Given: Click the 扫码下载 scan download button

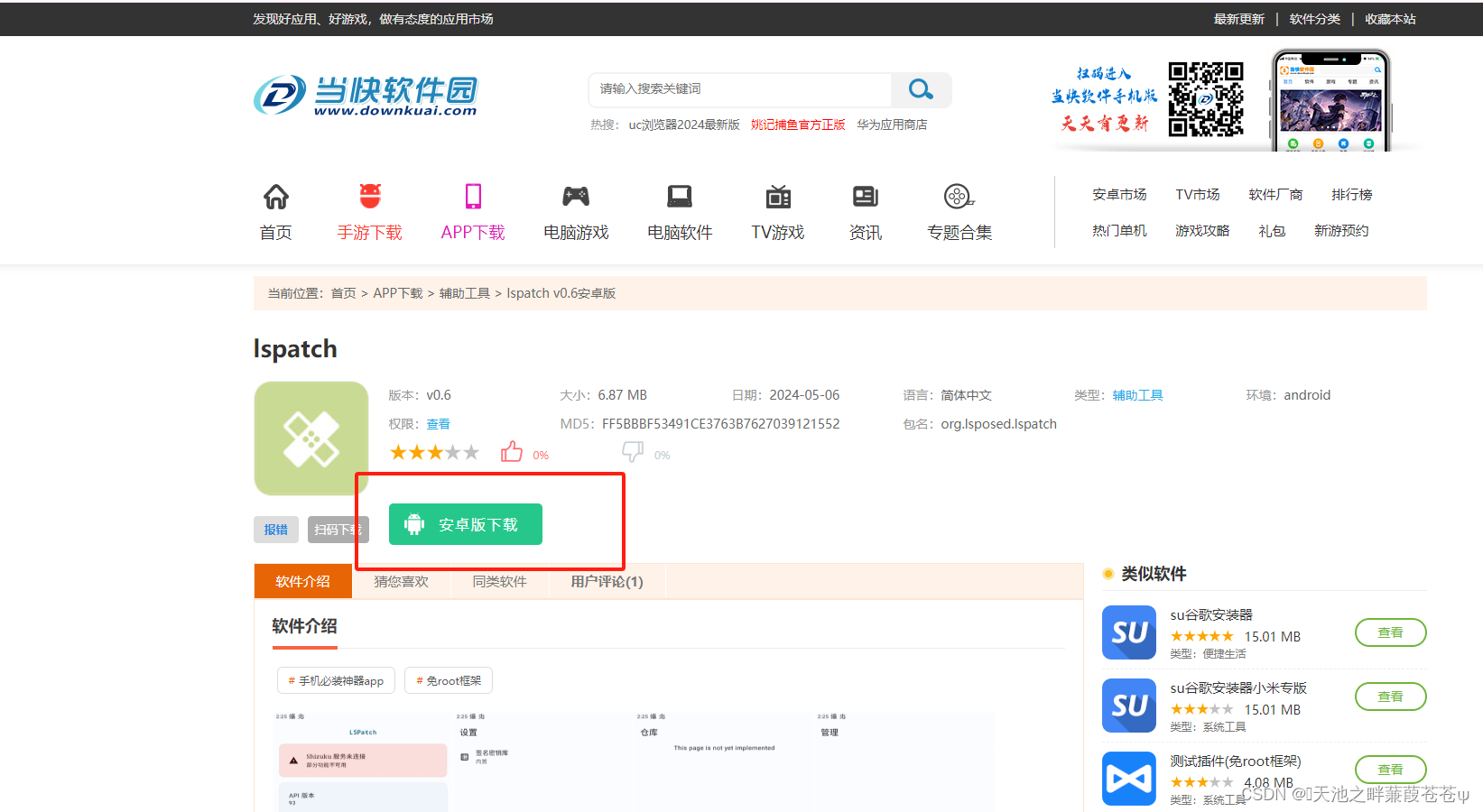Looking at the screenshot, I should coord(338,530).
